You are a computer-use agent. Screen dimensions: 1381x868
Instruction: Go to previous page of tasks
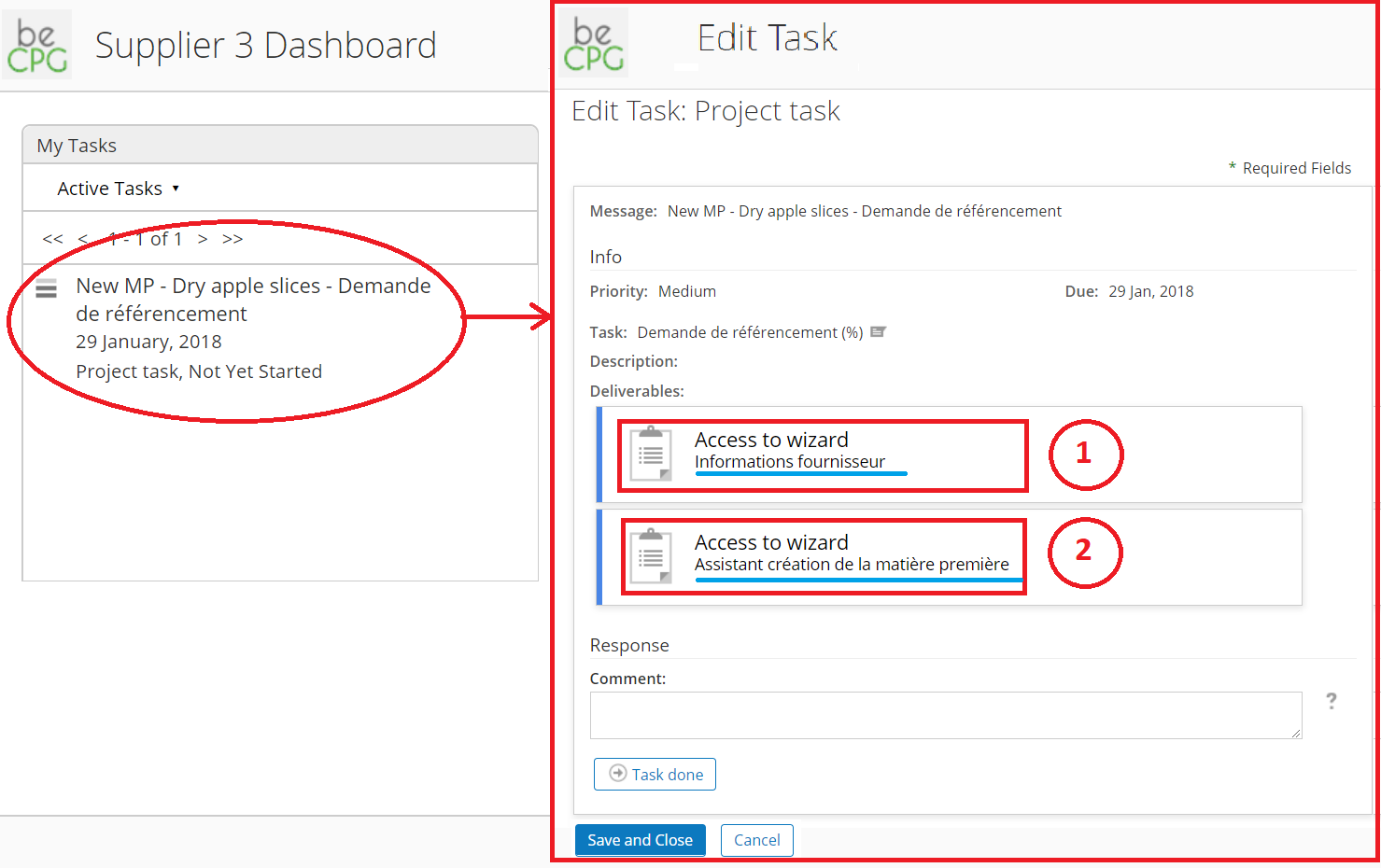[x=83, y=239]
